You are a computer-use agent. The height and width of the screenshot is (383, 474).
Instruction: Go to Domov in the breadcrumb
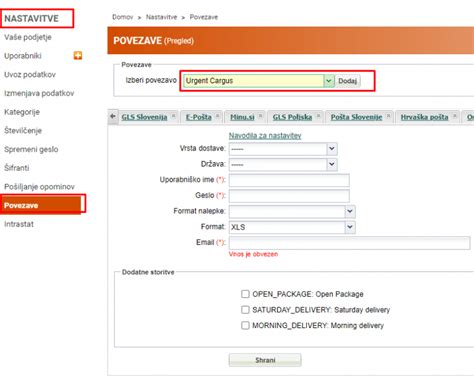click(123, 17)
